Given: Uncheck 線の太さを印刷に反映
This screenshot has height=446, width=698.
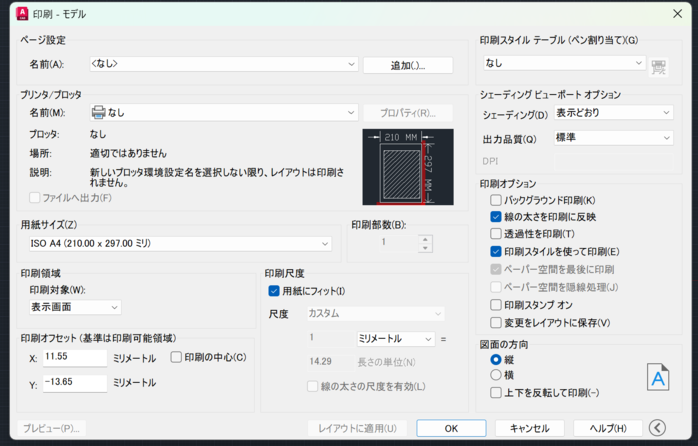Looking at the screenshot, I should pyautogui.click(x=495, y=217).
